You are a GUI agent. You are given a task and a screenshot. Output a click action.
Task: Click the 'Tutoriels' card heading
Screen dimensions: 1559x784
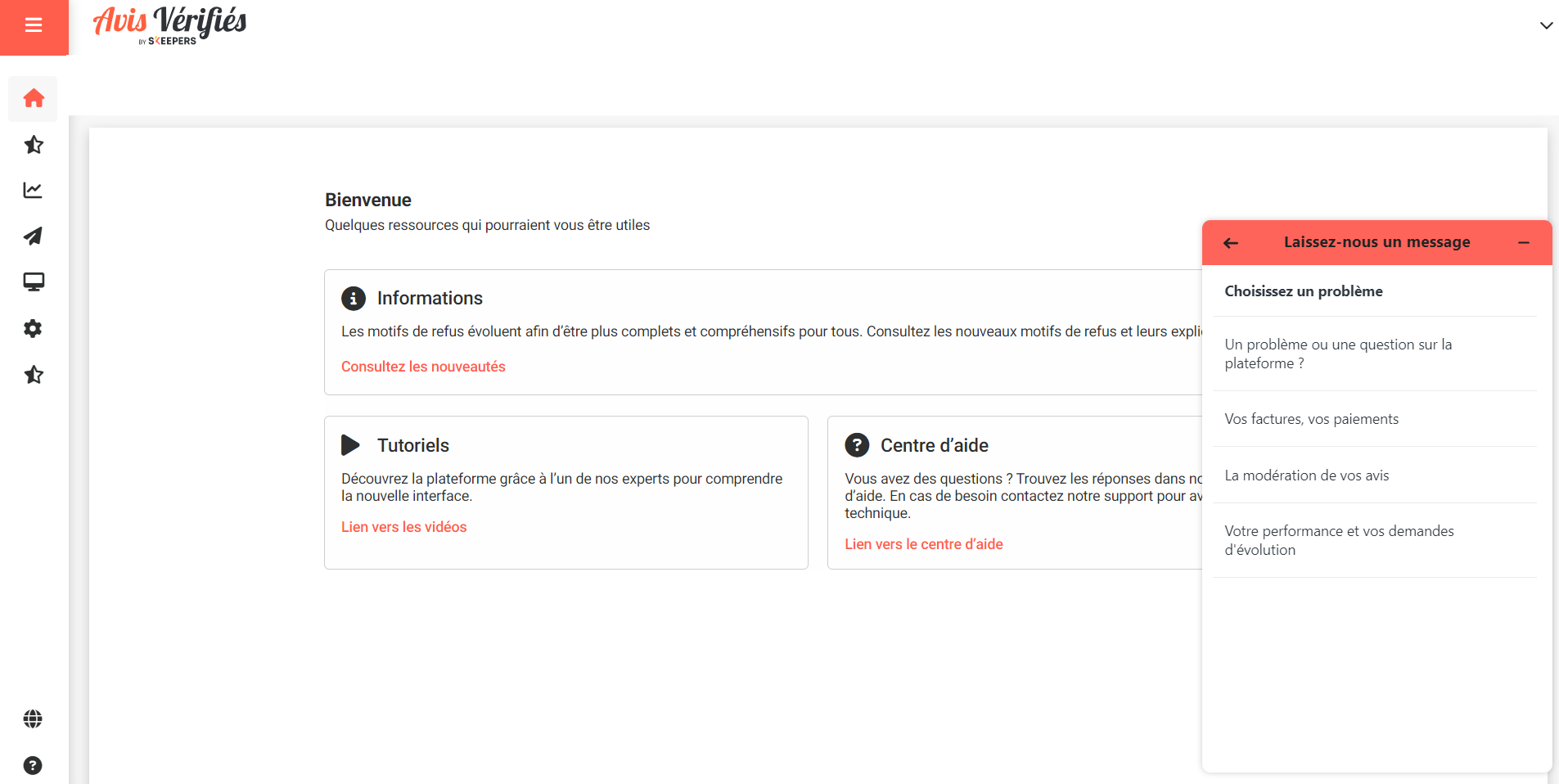click(413, 445)
